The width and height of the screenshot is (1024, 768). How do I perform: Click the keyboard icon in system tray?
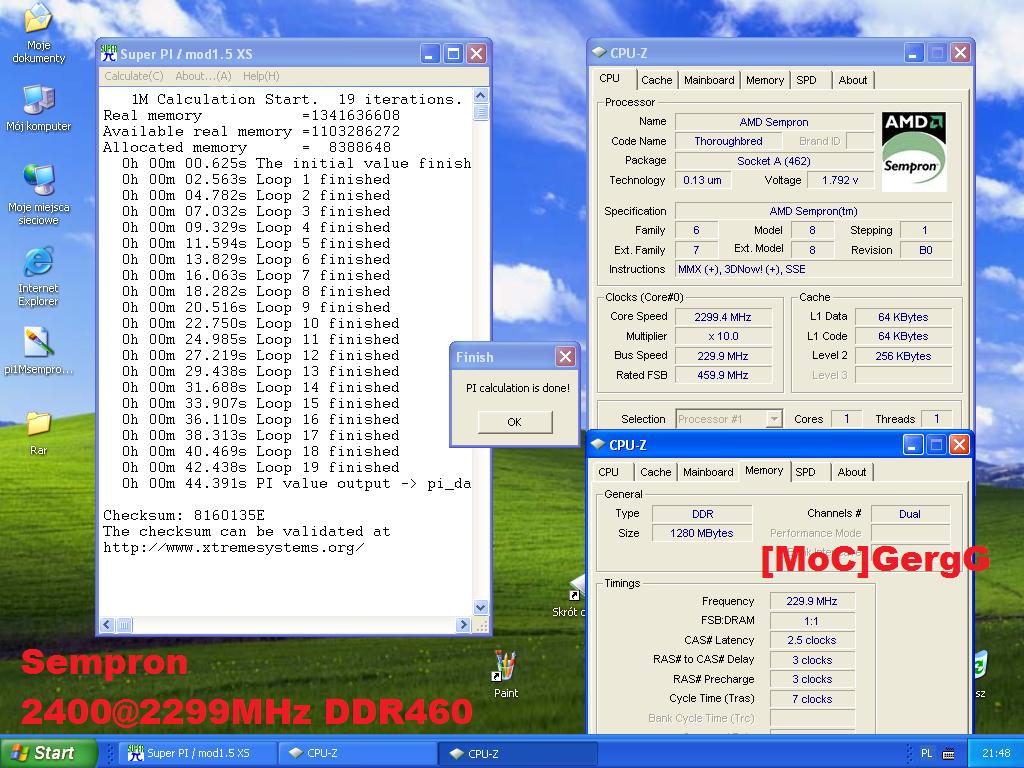(949, 754)
